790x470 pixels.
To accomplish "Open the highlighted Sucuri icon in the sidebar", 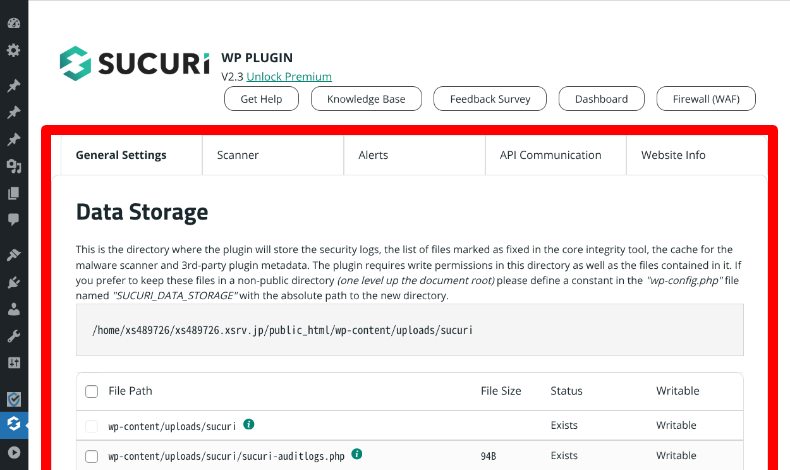I will pos(14,424).
